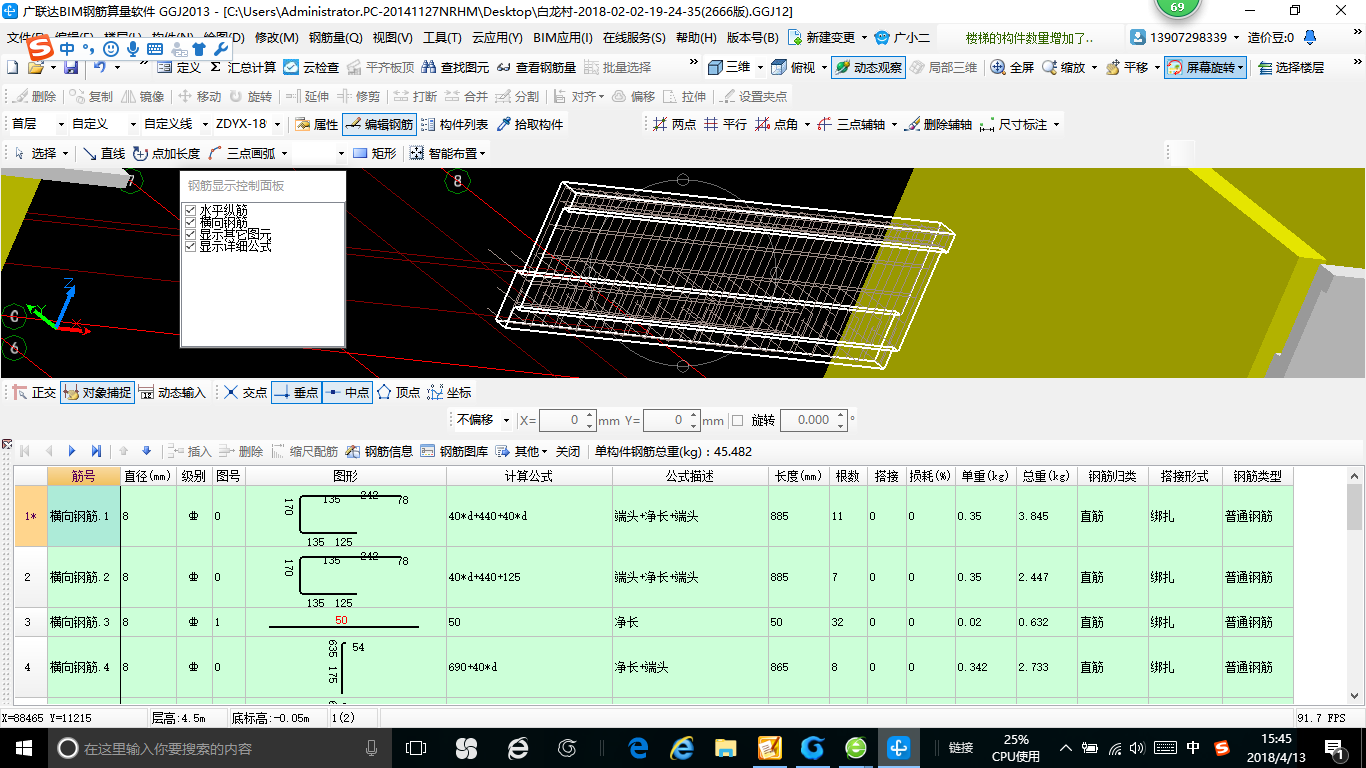
Task: Select the 直线 line drawing tool
Action: tap(103, 154)
